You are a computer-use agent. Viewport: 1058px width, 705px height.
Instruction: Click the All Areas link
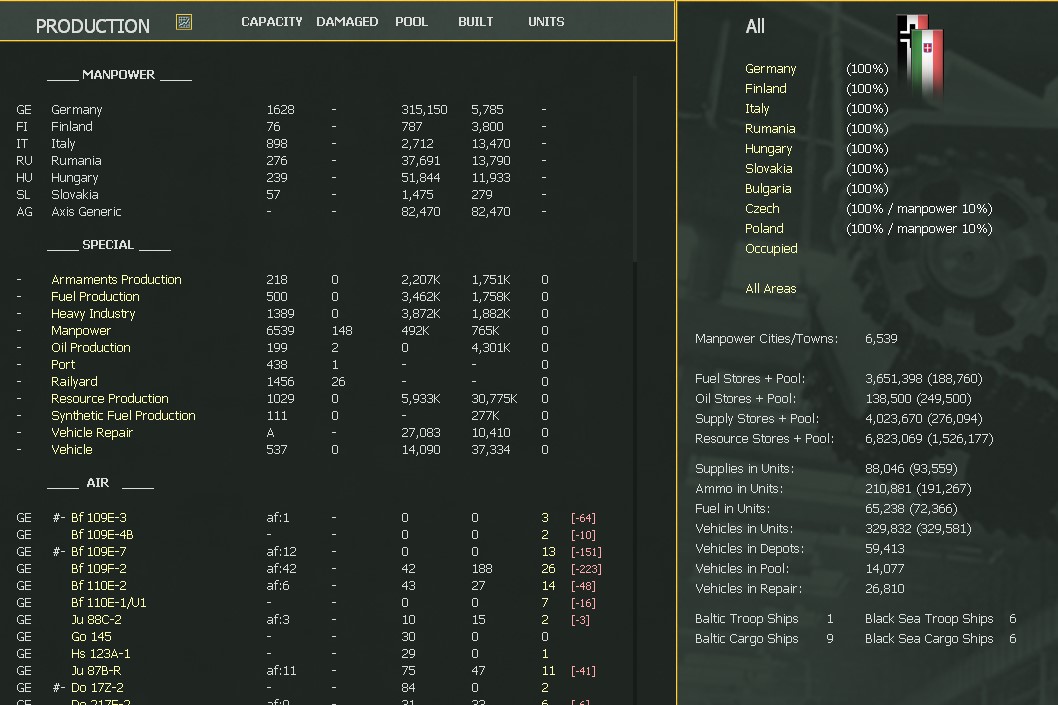point(770,289)
